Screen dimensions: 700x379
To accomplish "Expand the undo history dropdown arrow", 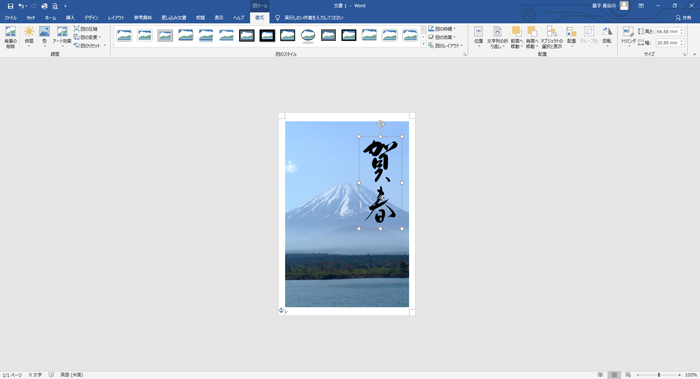I will (26, 6).
